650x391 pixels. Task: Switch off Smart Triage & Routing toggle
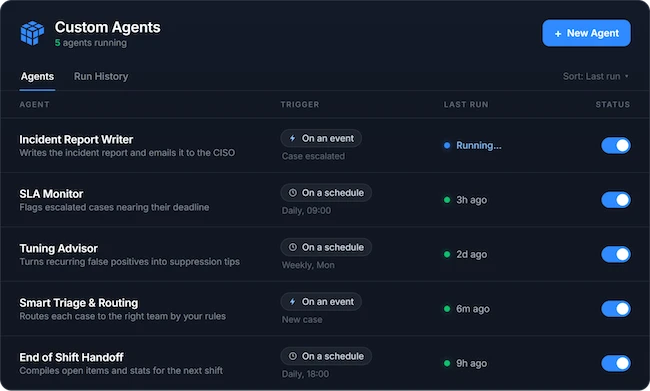616,308
